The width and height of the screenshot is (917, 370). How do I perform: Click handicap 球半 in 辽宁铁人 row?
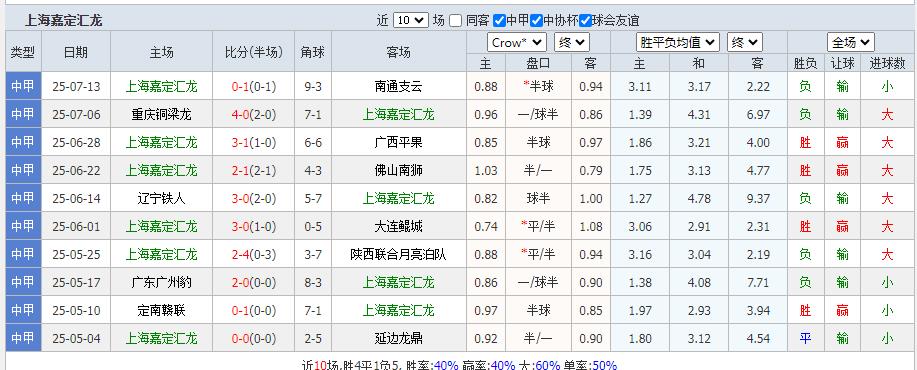pos(538,199)
